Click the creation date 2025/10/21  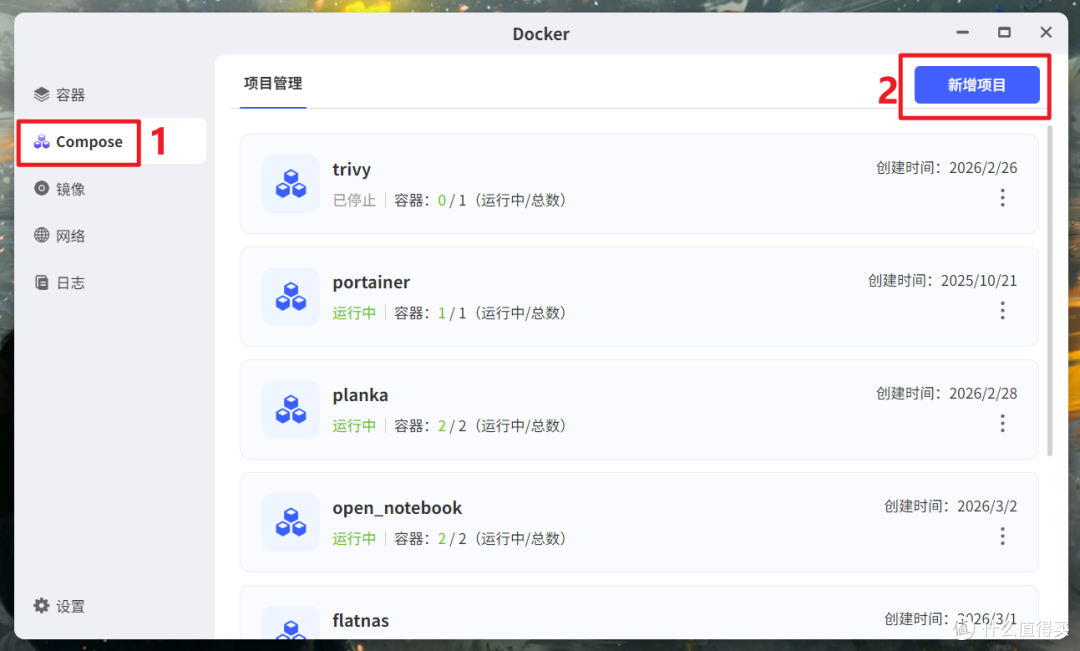click(979, 280)
